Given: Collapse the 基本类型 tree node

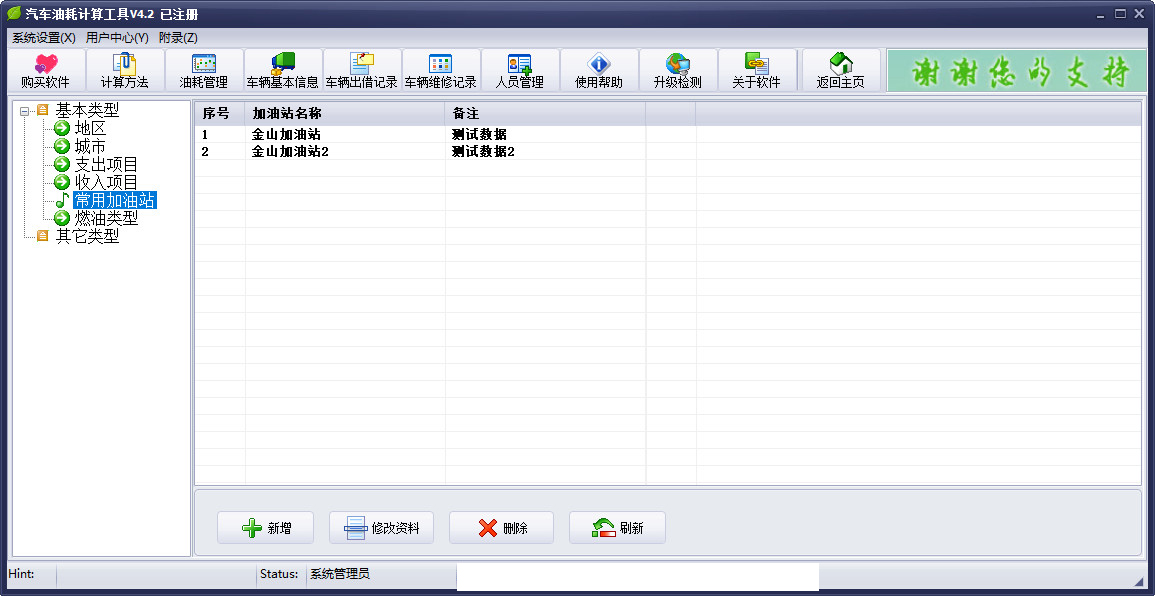Looking at the screenshot, I should coord(24,111).
